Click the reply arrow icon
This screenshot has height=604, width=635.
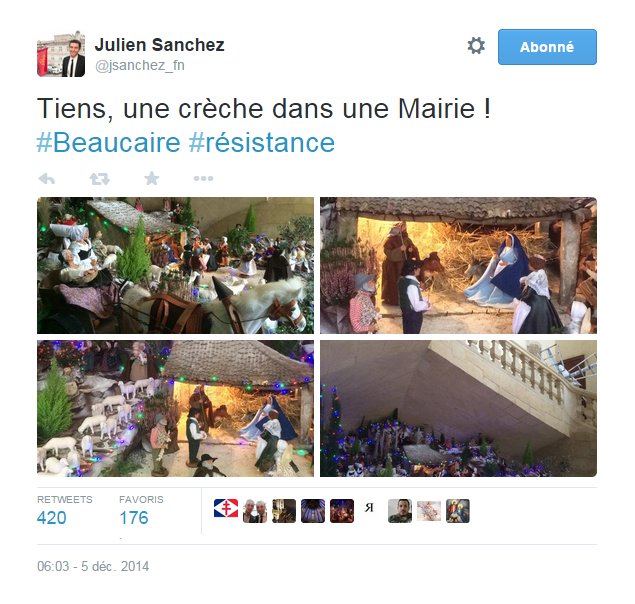coord(47,179)
